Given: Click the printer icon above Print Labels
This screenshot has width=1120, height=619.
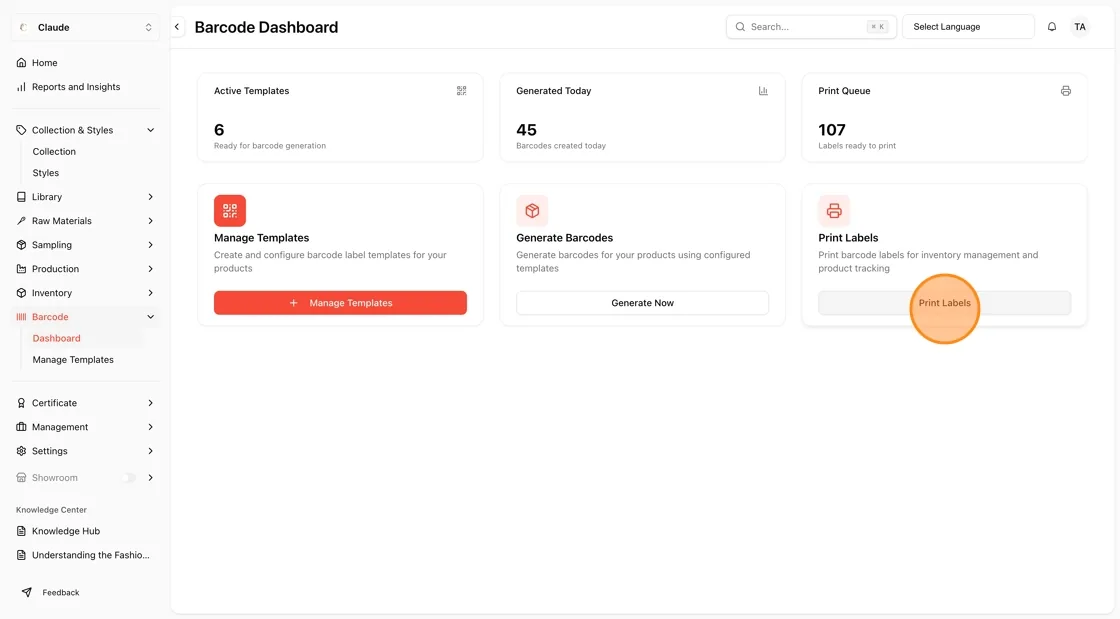Looking at the screenshot, I should [x=834, y=211].
